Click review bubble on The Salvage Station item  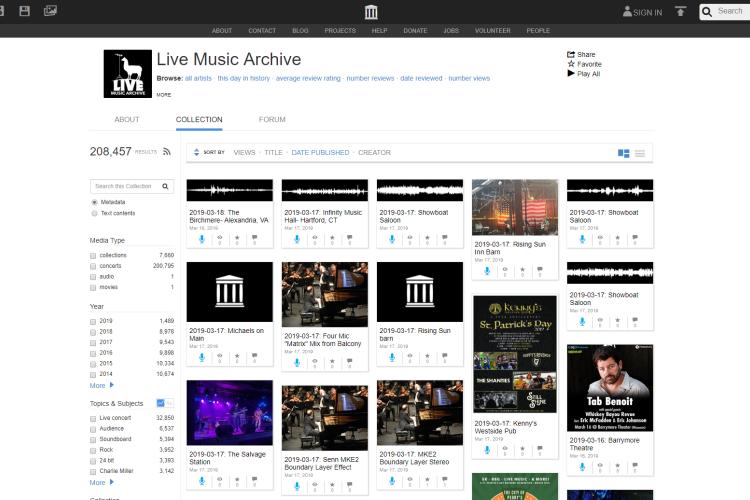254,479
